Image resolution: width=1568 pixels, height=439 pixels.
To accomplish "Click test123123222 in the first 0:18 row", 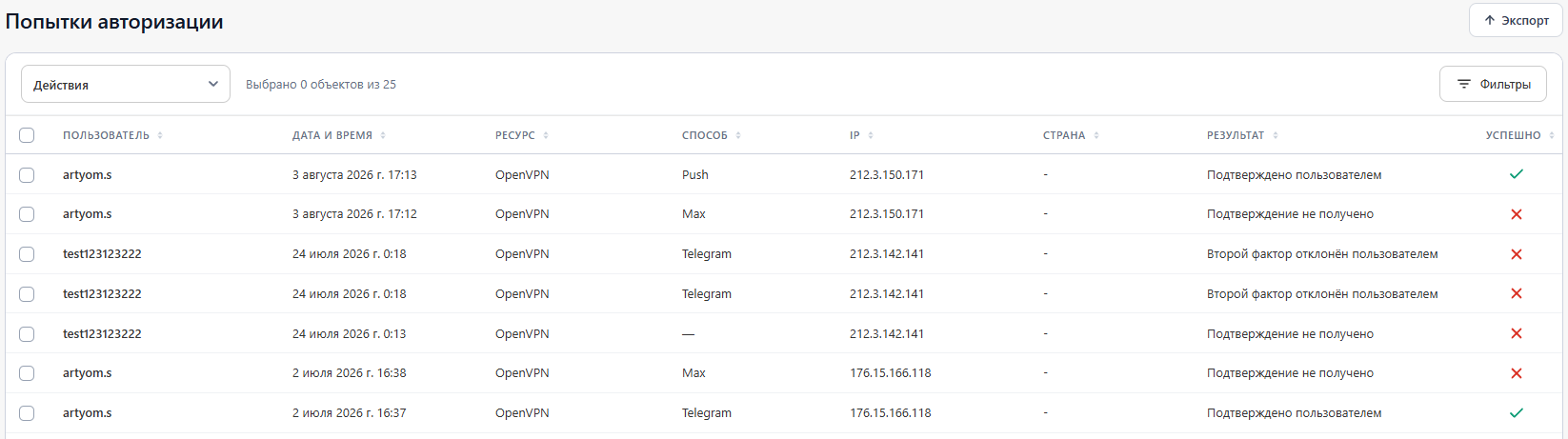I will point(102,254).
